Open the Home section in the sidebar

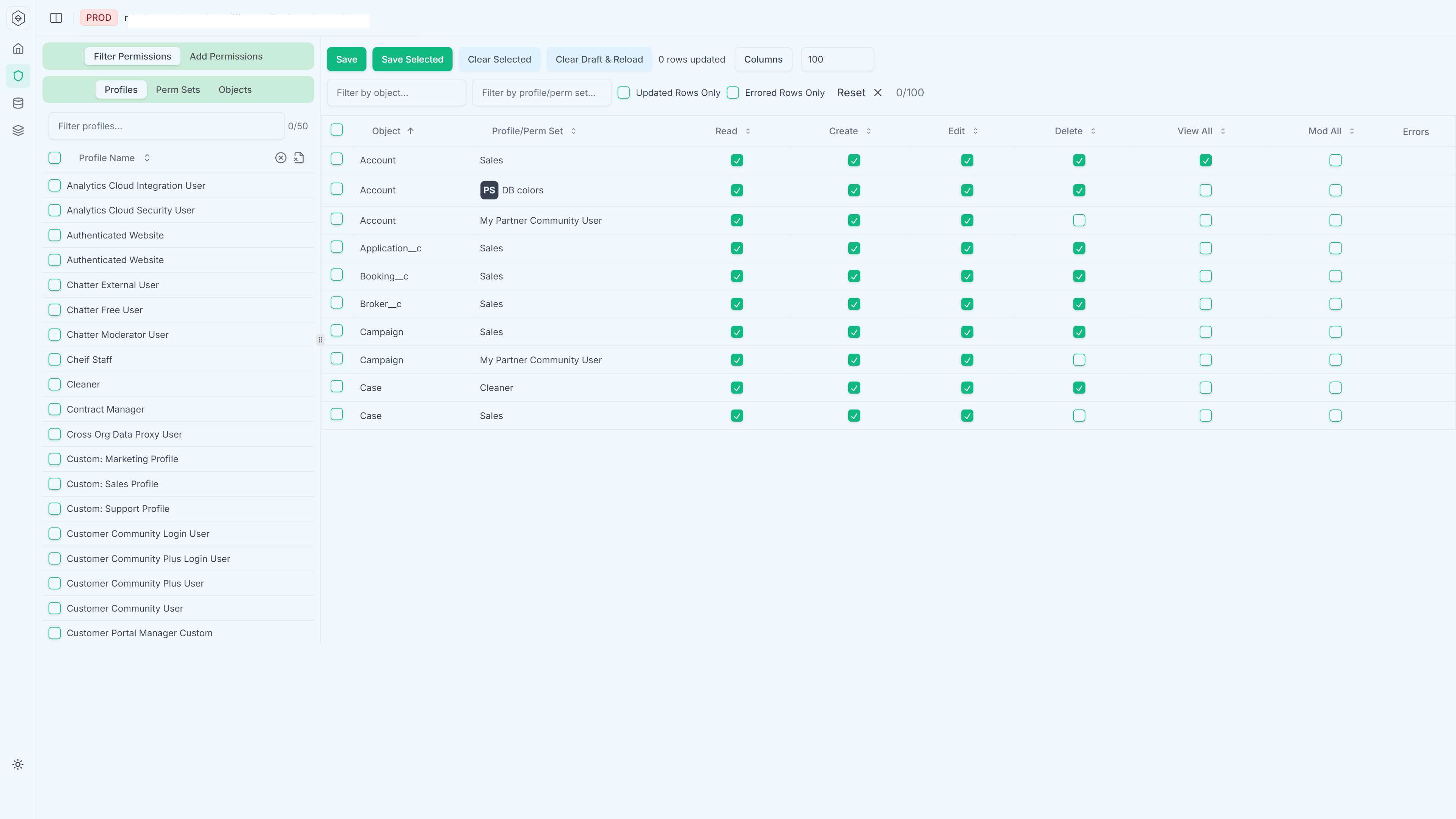(x=18, y=49)
